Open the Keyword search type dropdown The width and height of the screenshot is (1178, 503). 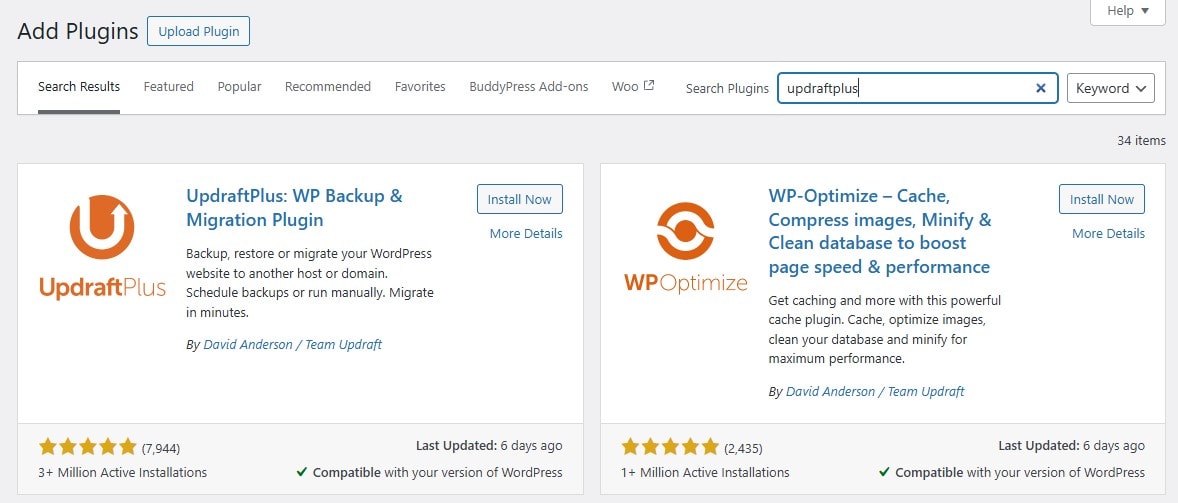click(x=1111, y=88)
